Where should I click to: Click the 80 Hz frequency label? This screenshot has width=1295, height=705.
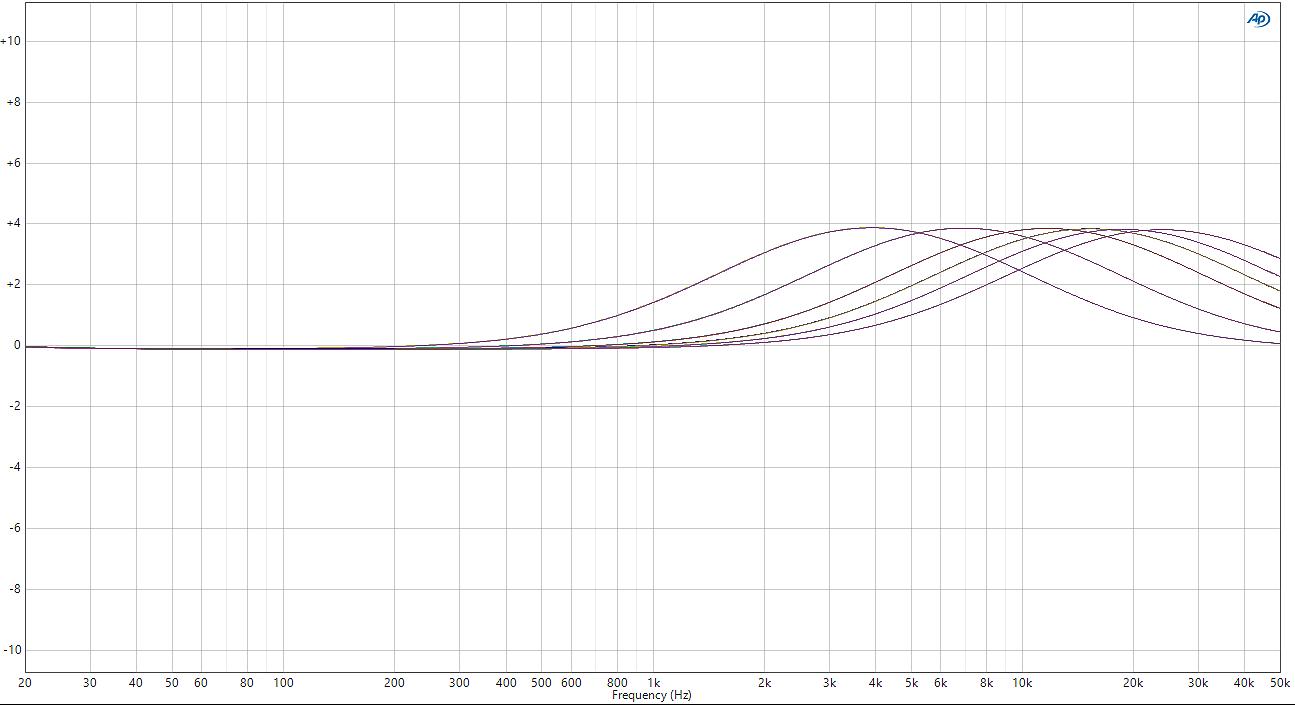pyautogui.click(x=247, y=683)
